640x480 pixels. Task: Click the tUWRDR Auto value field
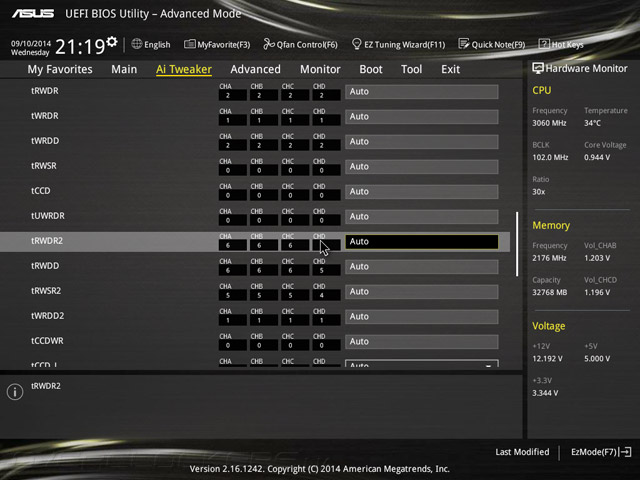[422, 217]
